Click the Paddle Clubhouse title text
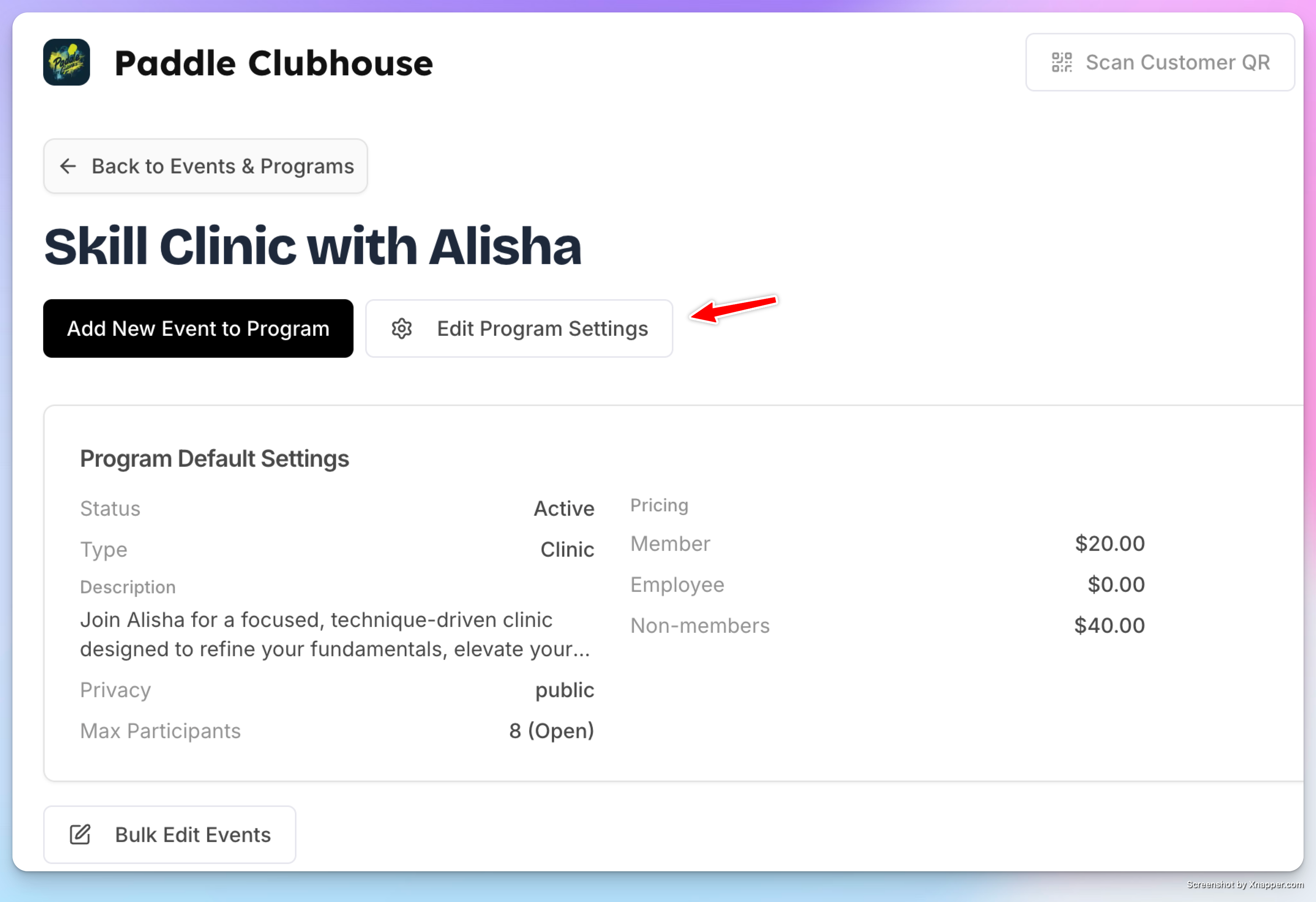Viewport: 1316px width, 902px height. [273, 63]
